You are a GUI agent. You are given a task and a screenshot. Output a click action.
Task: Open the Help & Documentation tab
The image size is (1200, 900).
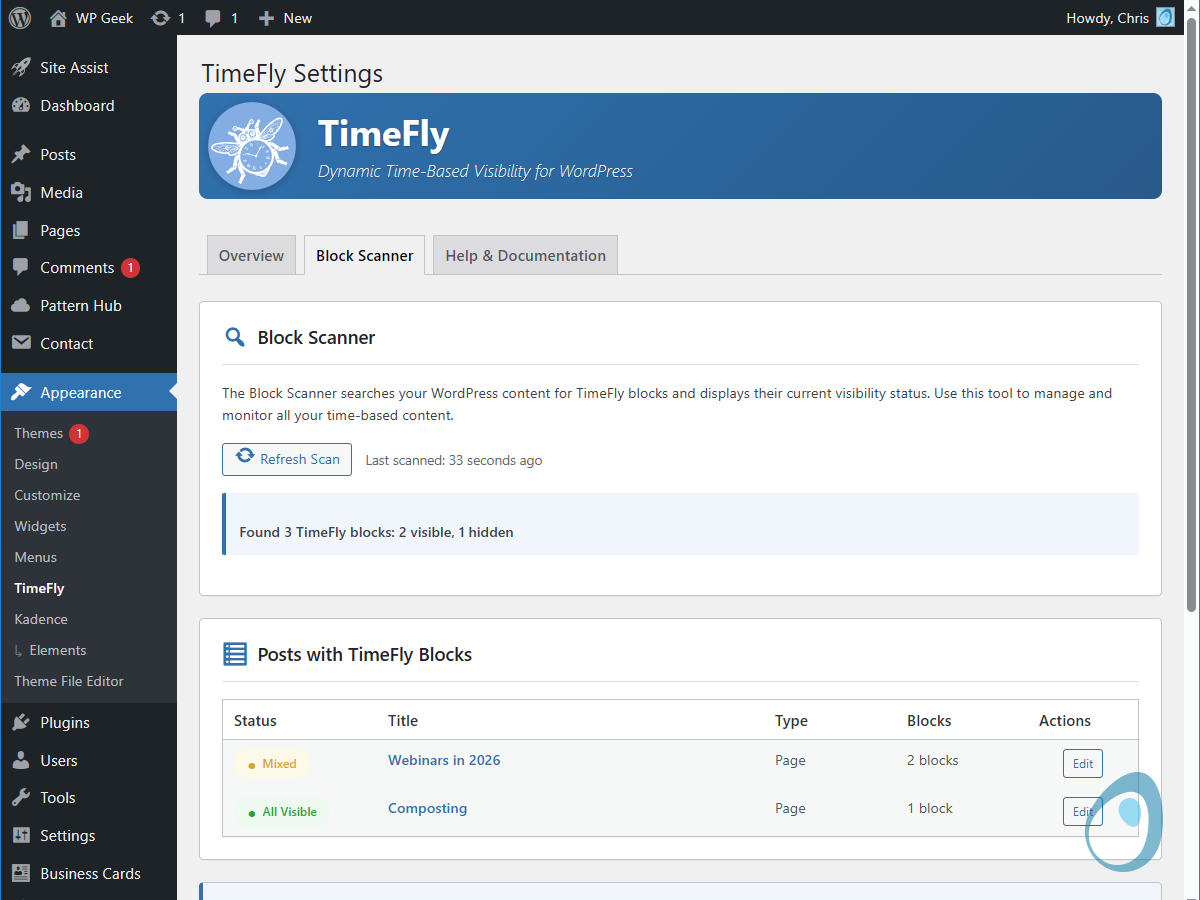(x=525, y=255)
